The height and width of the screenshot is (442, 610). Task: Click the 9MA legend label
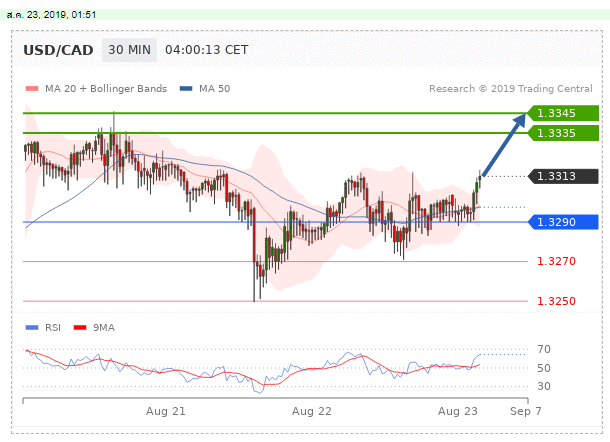click(104, 328)
